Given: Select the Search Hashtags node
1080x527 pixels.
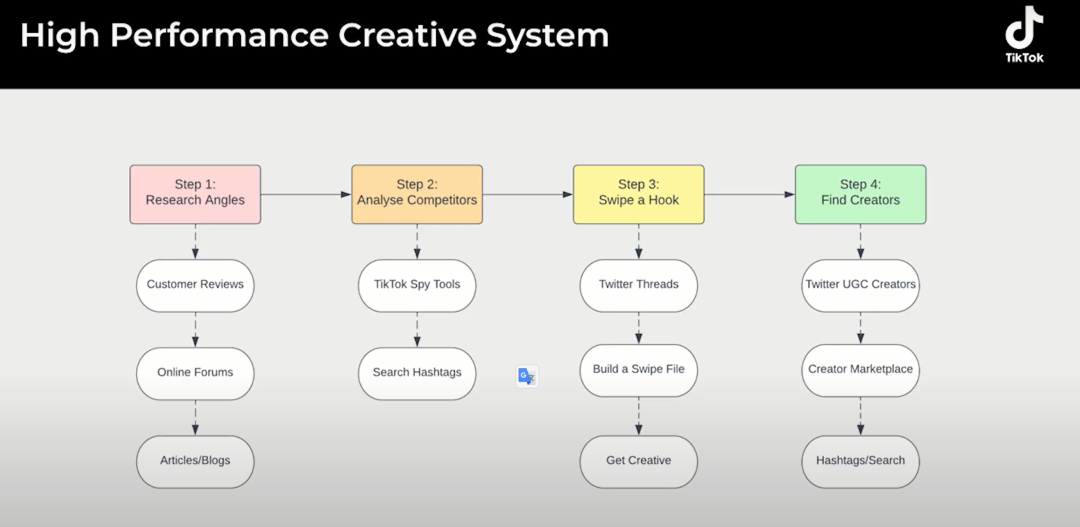Looking at the screenshot, I should tap(417, 373).
